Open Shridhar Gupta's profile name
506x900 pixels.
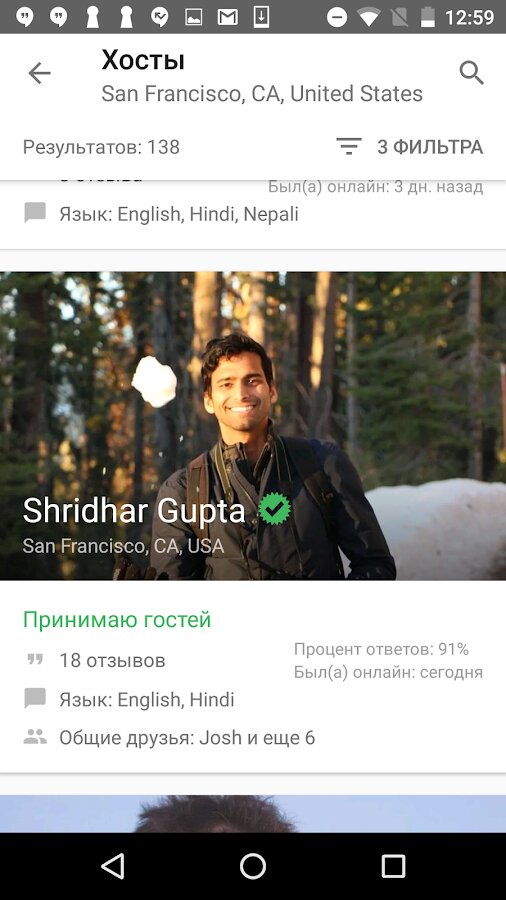(x=134, y=510)
